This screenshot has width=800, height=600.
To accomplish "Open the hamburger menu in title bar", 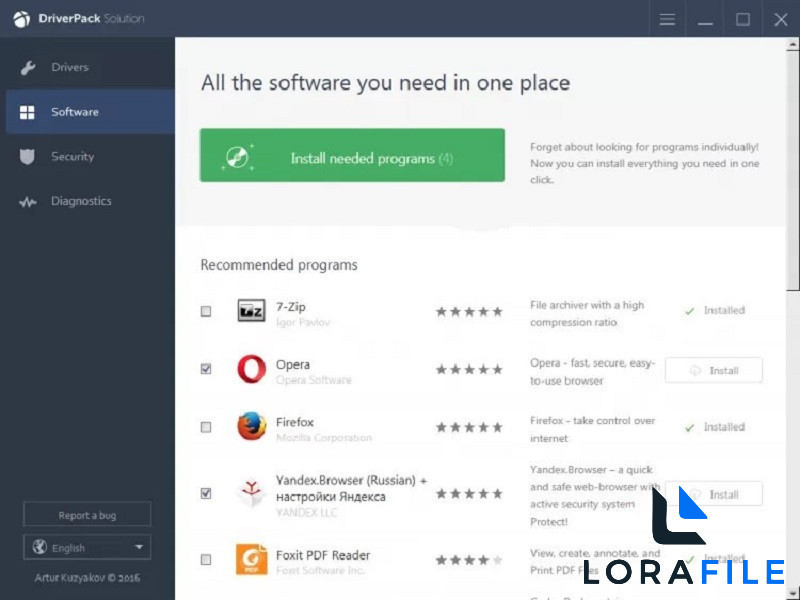I will (x=667, y=19).
